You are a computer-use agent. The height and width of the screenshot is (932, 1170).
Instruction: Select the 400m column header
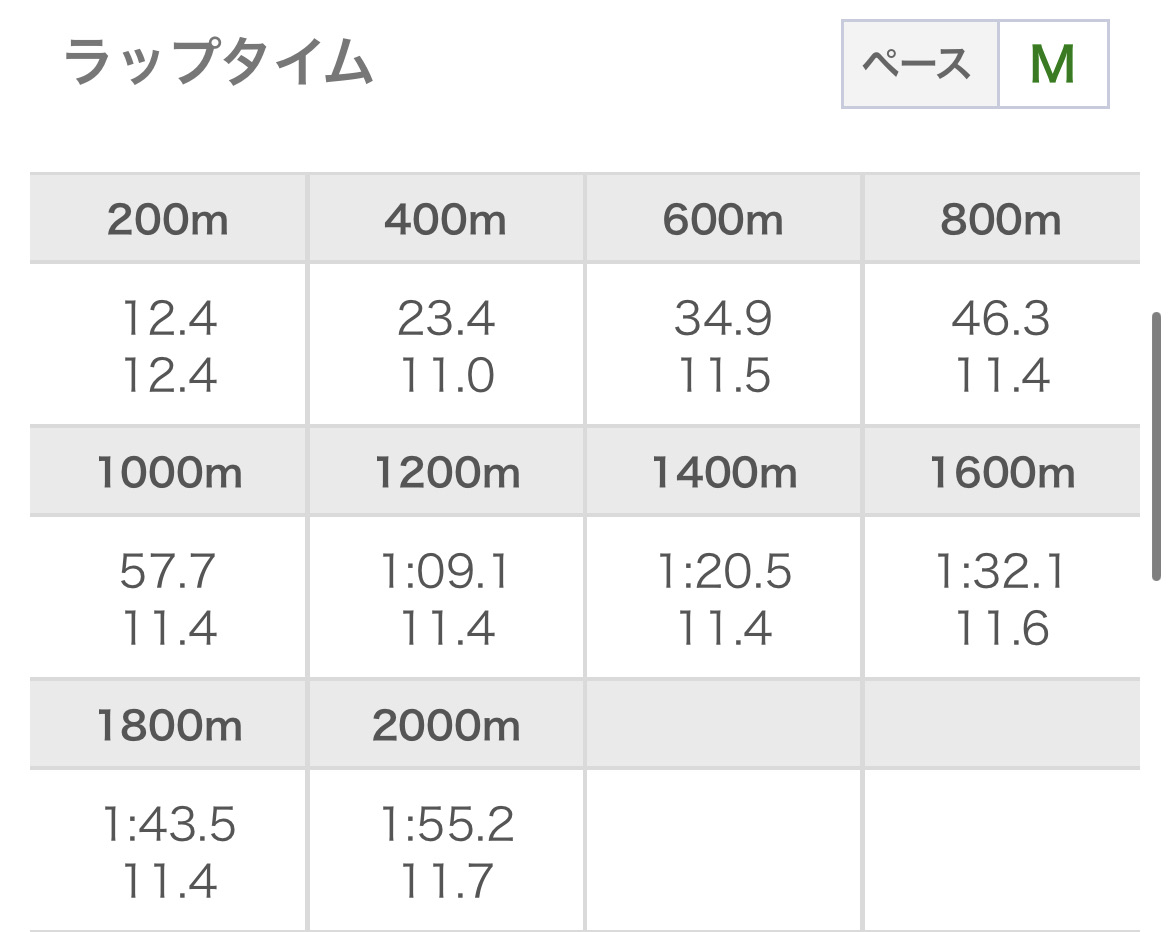pyautogui.click(x=445, y=219)
